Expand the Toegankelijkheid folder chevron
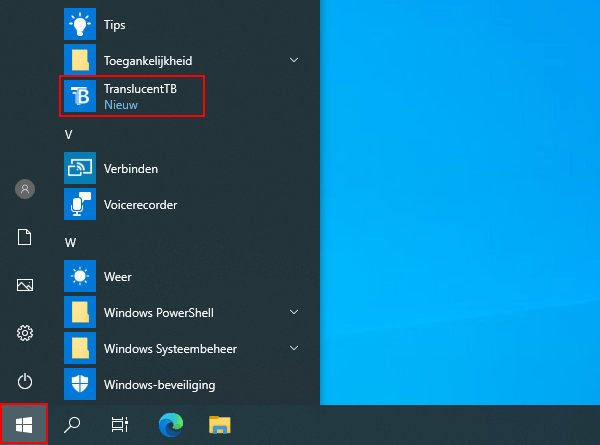 (x=294, y=60)
